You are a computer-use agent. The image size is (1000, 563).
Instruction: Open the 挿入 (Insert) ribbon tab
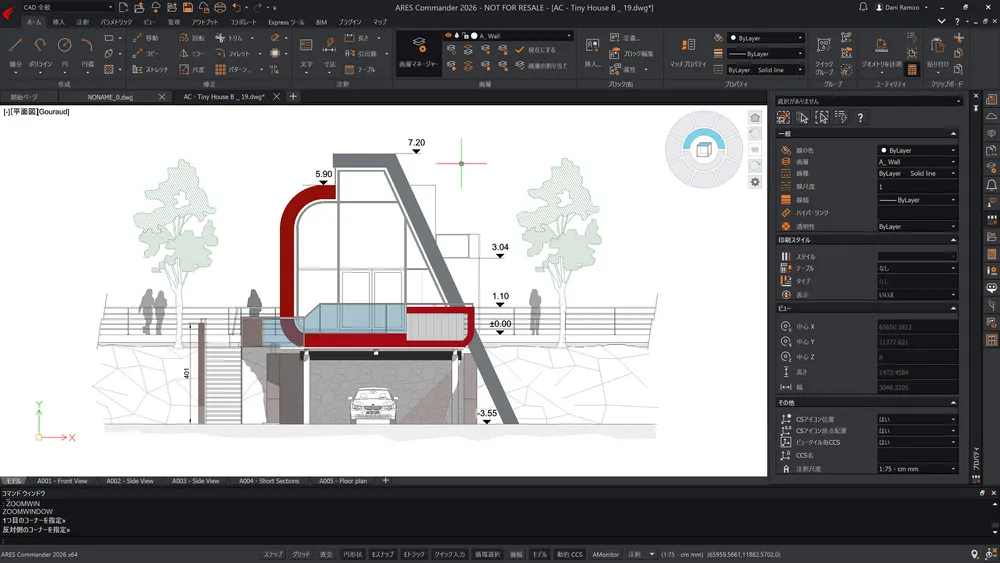click(59, 22)
